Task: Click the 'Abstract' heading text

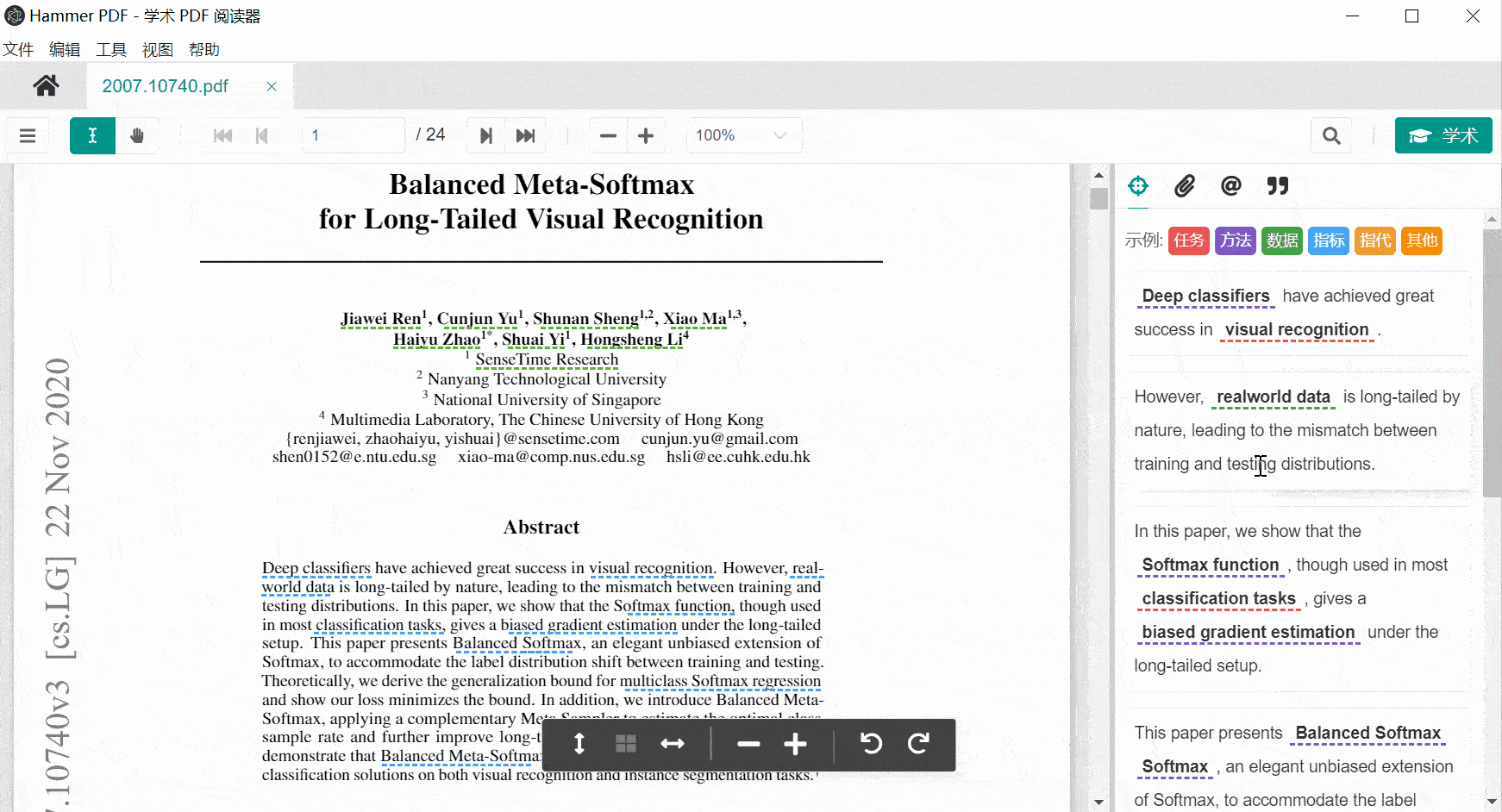Action: [541, 528]
